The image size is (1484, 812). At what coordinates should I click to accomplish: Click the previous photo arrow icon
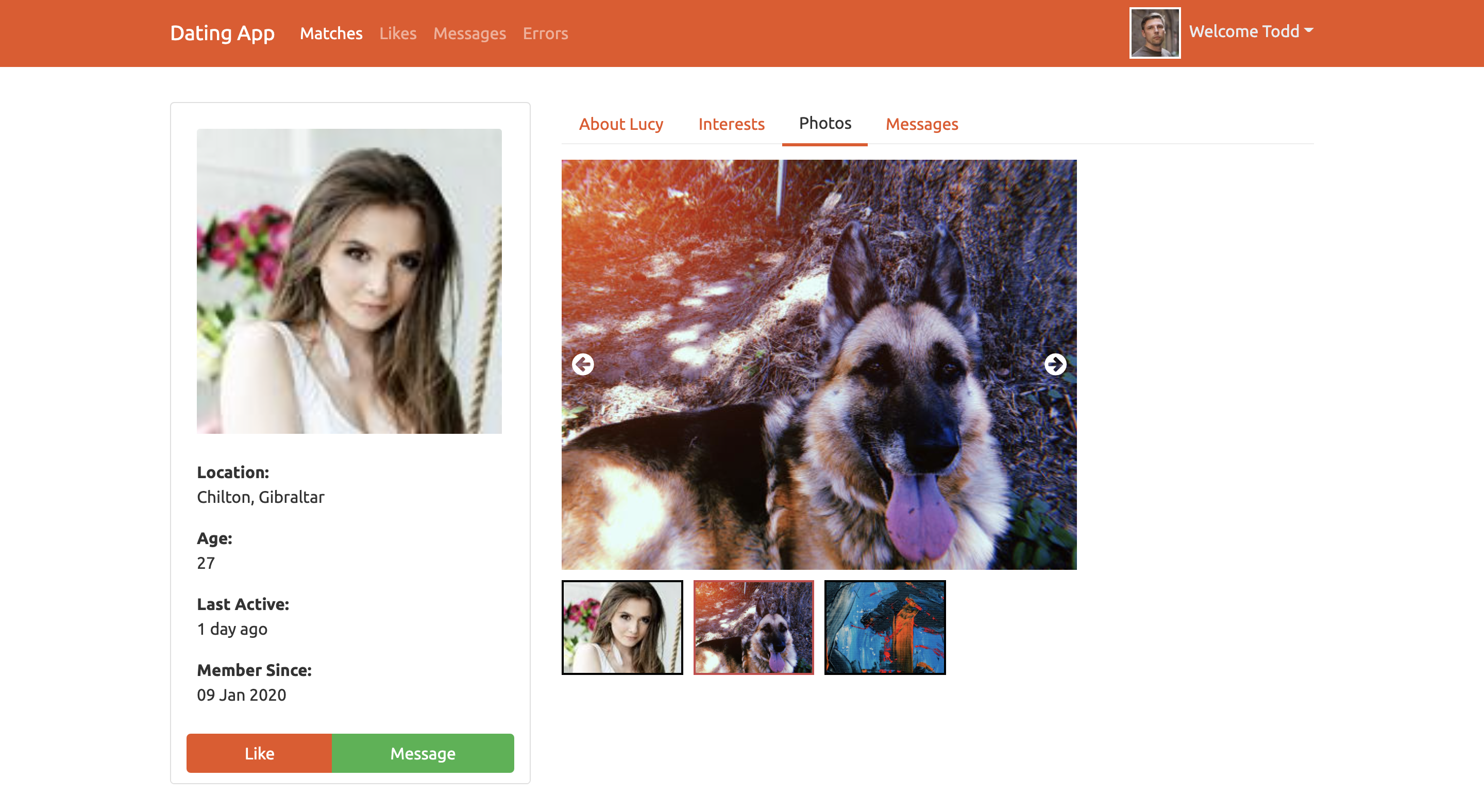[582, 364]
